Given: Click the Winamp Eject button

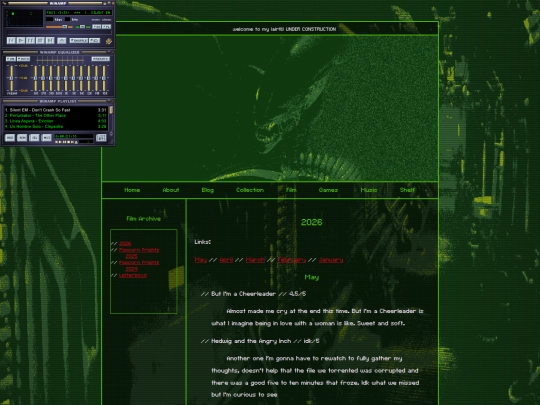Looking at the screenshot, I should (x=61, y=41).
